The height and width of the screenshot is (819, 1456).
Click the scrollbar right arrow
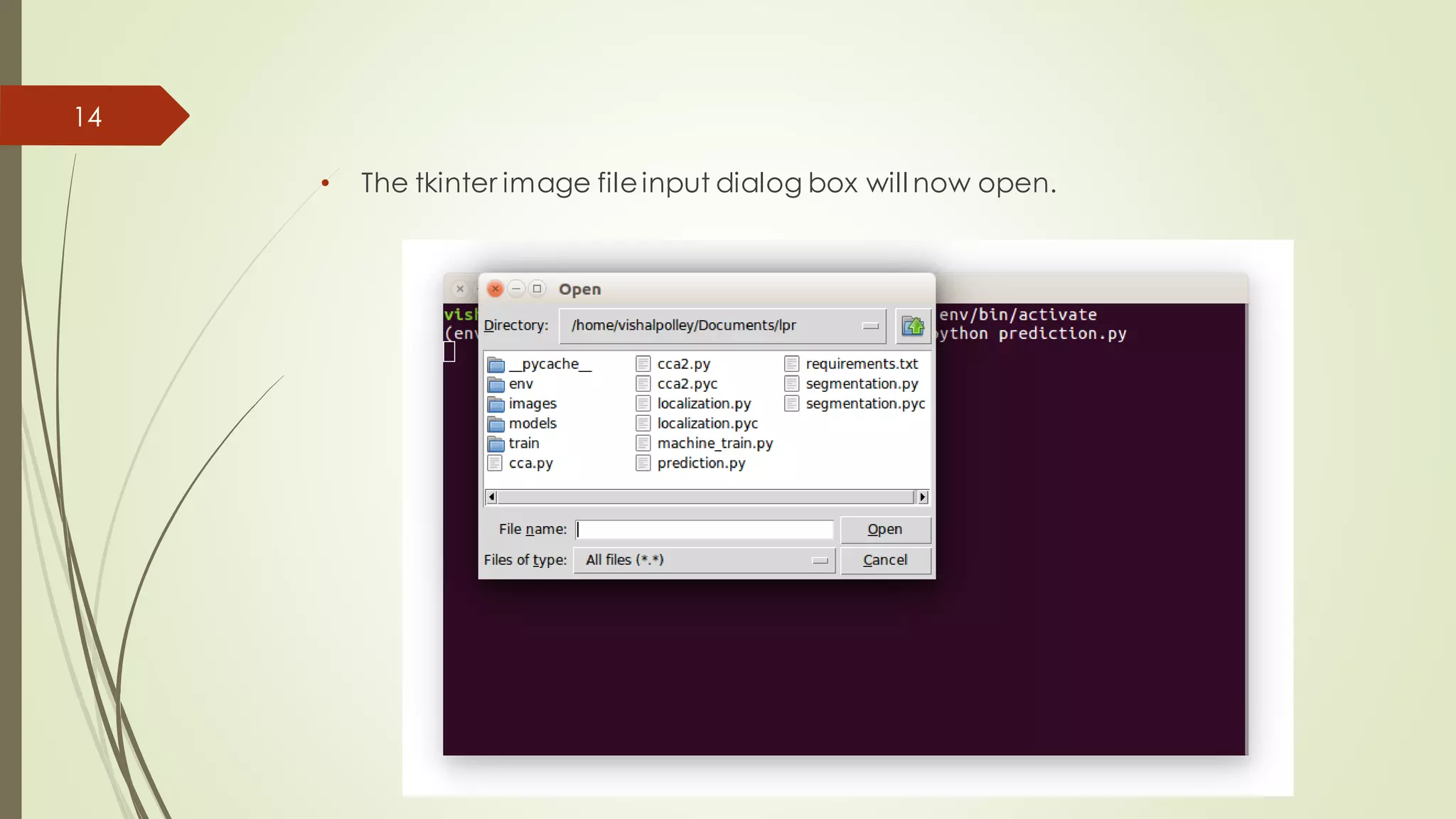click(x=923, y=497)
